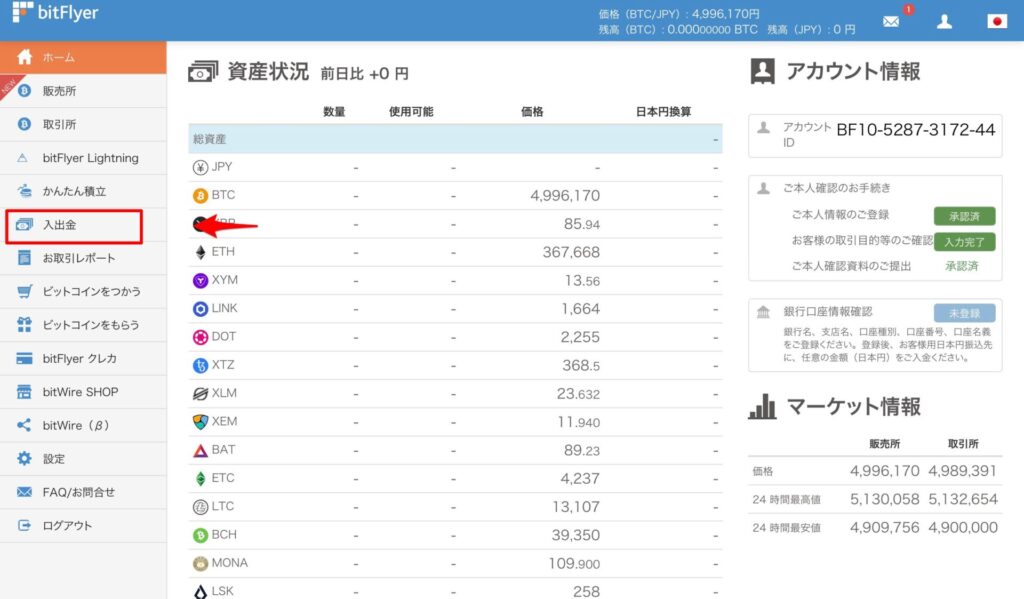Click the XLM coin icon

[x=200, y=393]
